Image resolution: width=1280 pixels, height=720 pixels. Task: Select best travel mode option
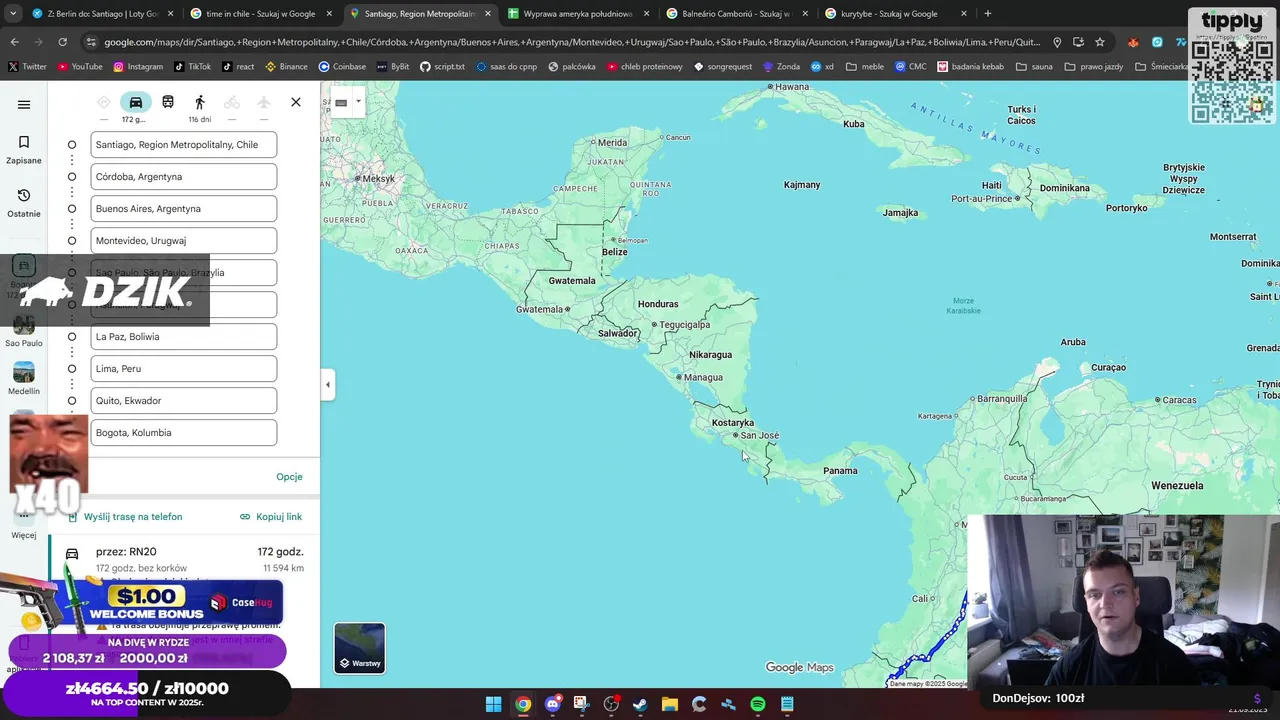(x=104, y=103)
